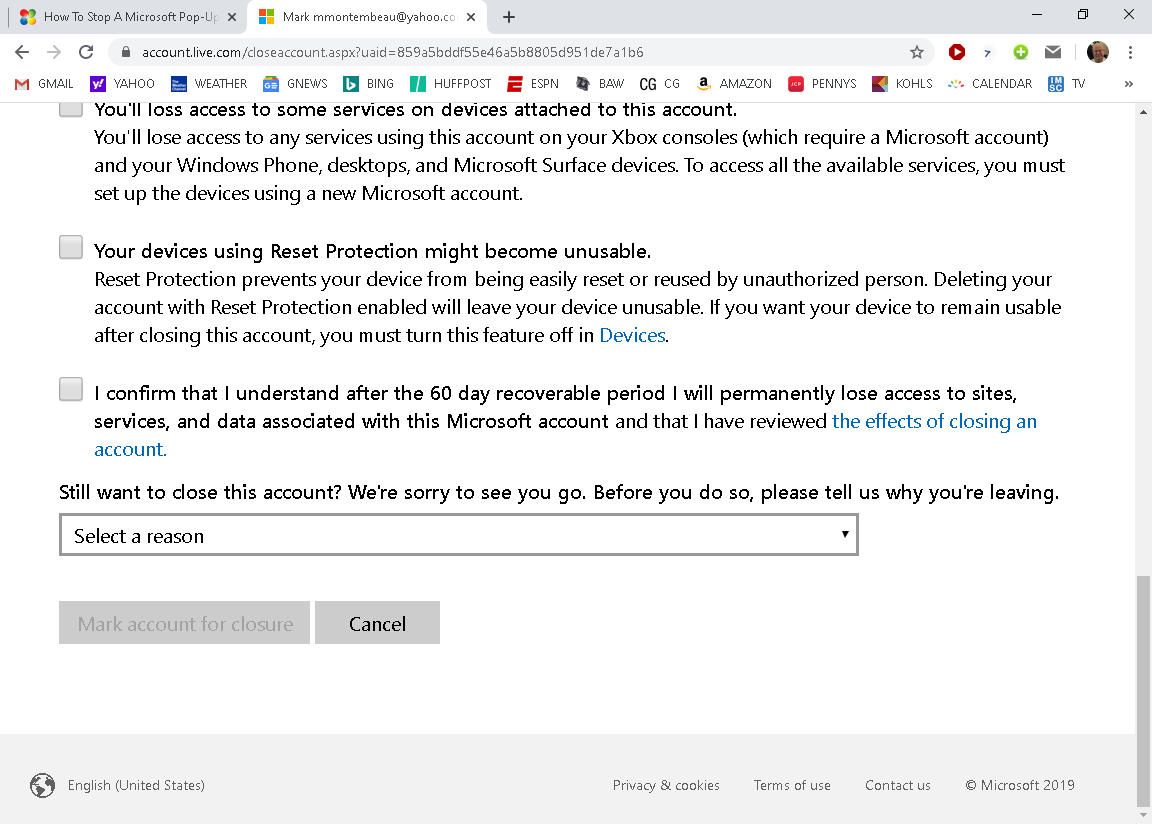The width and height of the screenshot is (1152, 824).
Task: Reload the current page
Action: (86, 52)
